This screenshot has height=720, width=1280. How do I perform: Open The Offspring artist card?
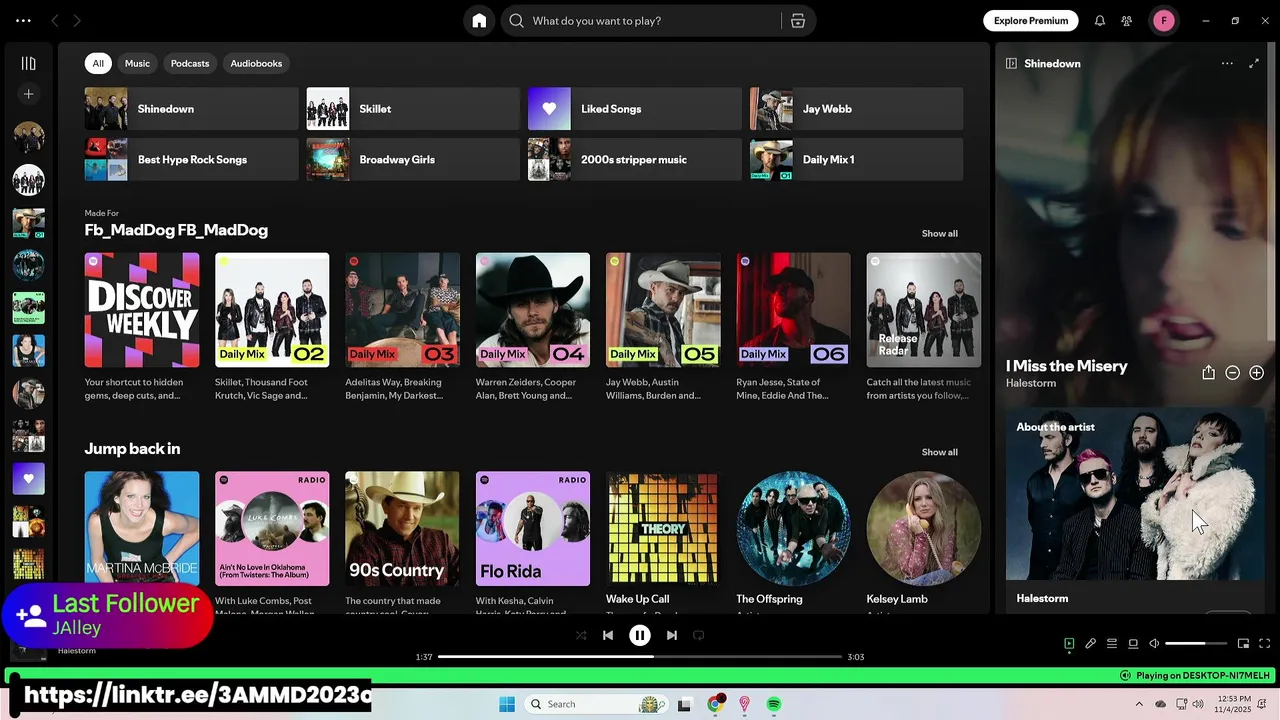point(793,529)
